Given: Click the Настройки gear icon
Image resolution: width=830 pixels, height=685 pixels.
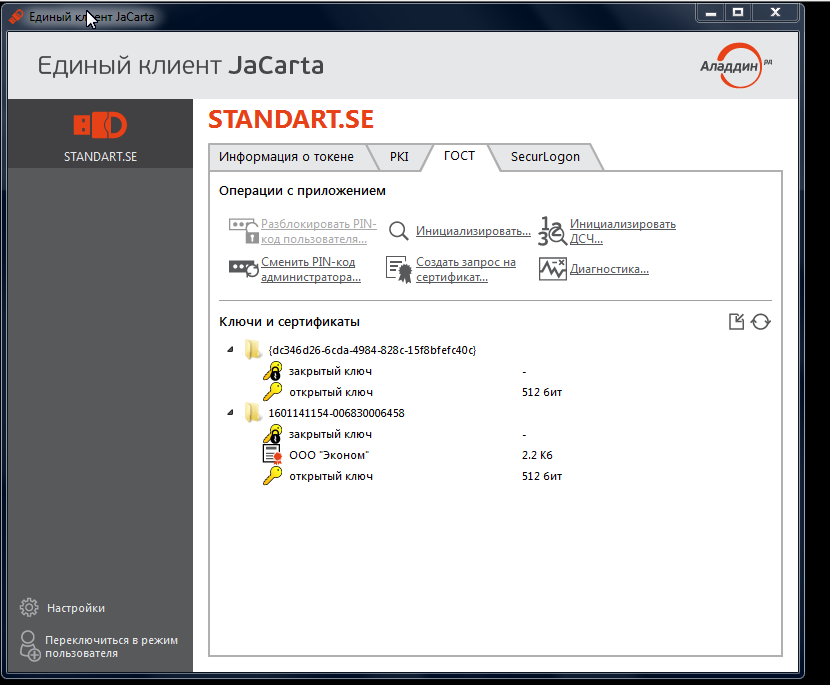Looking at the screenshot, I should click(29, 608).
